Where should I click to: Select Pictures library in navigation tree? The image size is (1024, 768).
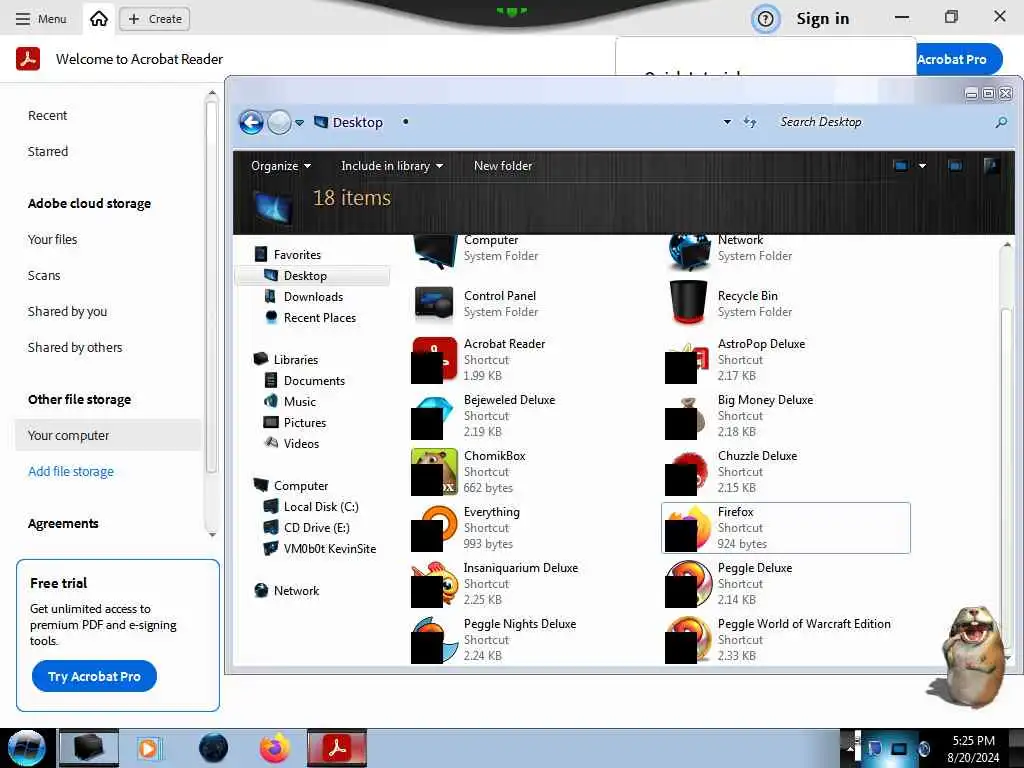click(304, 423)
